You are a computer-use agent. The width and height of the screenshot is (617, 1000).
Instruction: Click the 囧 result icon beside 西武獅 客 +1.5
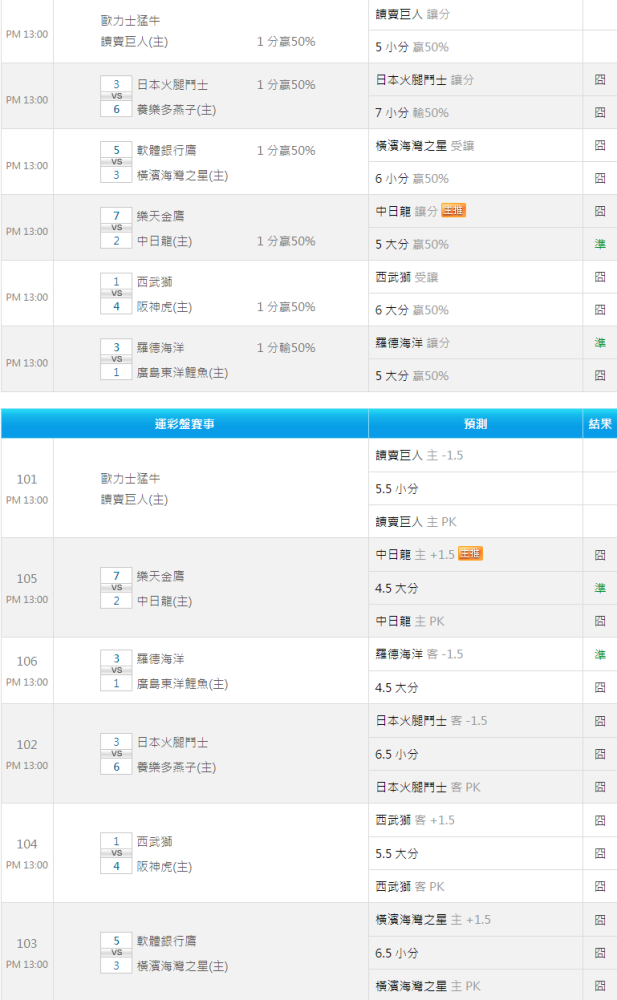tap(600, 820)
